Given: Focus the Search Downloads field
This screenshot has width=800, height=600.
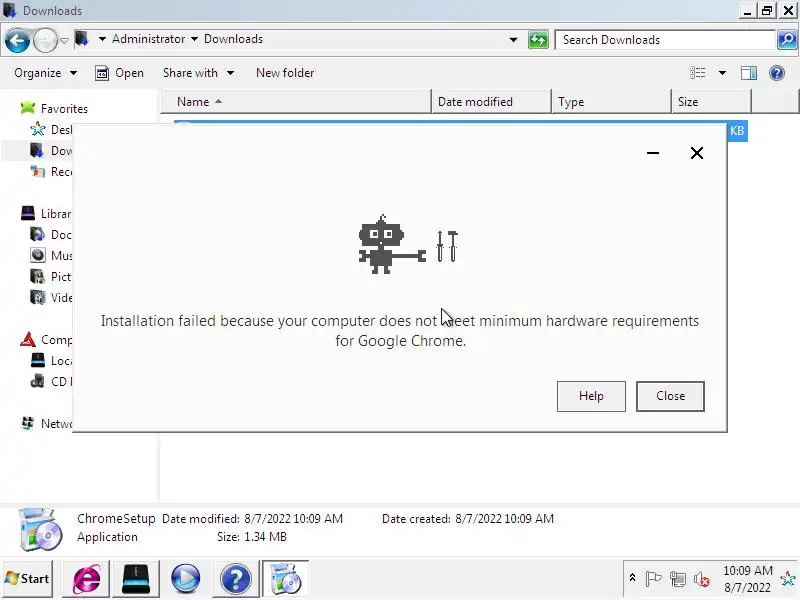Looking at the screenshot, I should click(x=665, y=40).
